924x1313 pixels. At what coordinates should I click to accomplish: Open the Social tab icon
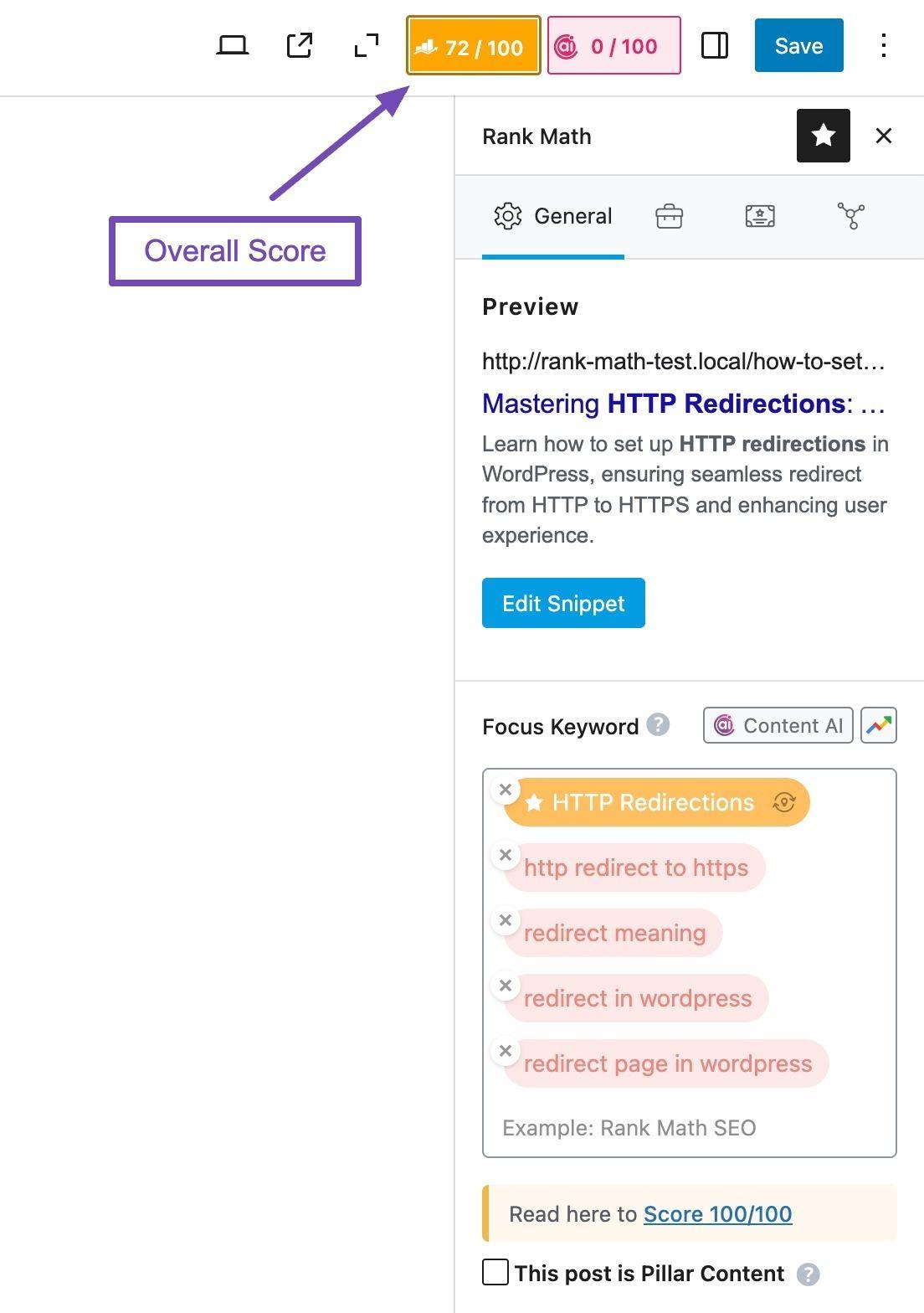pyautogui.click(x=850, y=216)
